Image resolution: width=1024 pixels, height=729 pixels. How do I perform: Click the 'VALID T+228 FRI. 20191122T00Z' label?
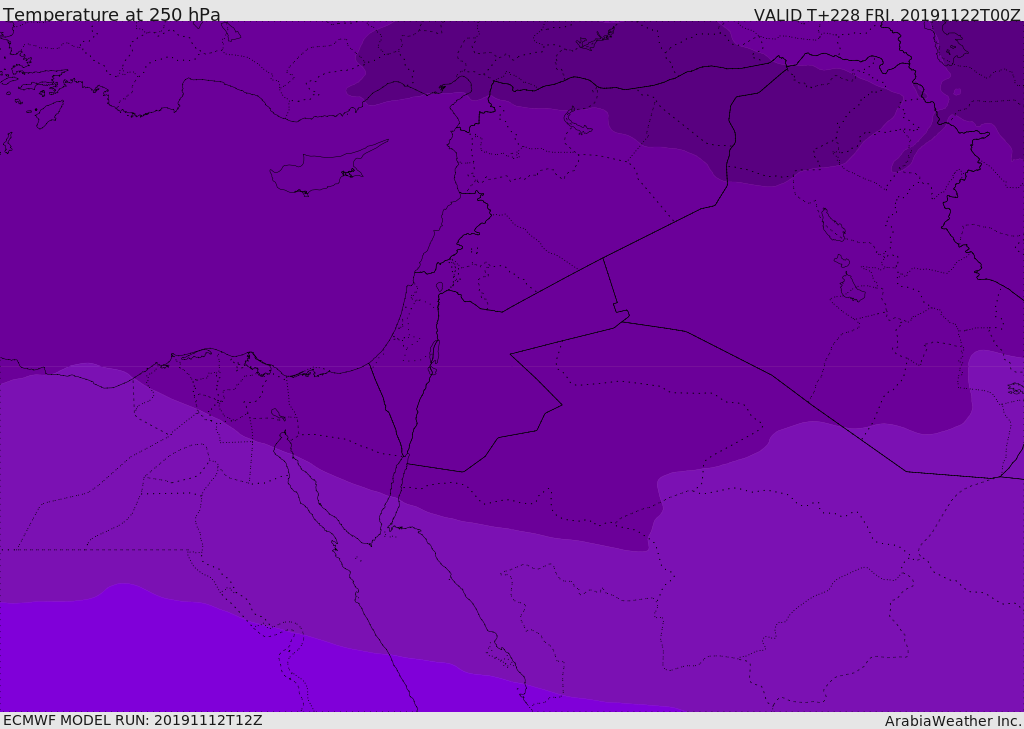(x=887, y=15)
